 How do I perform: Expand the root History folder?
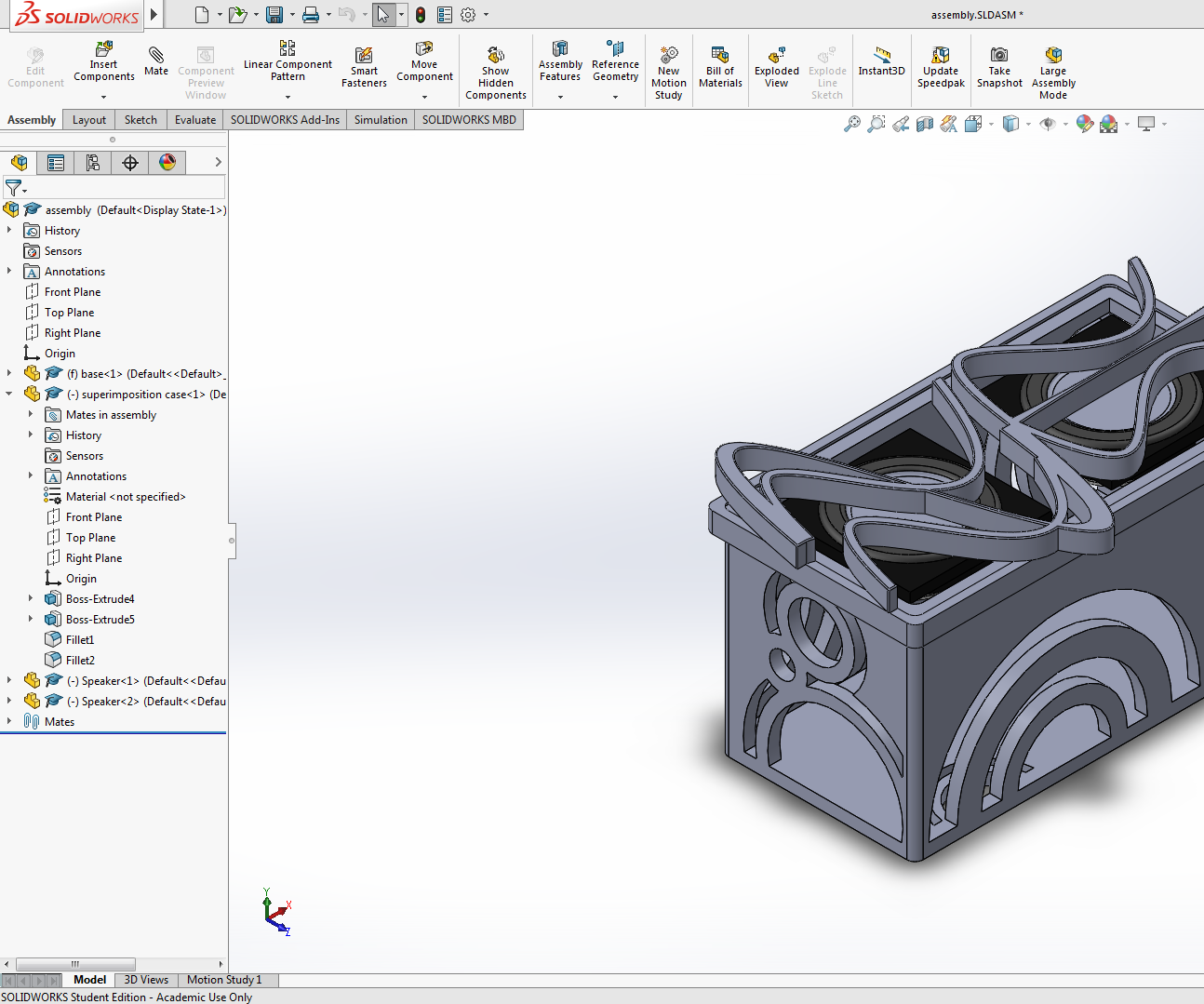(x=9, y=230)
